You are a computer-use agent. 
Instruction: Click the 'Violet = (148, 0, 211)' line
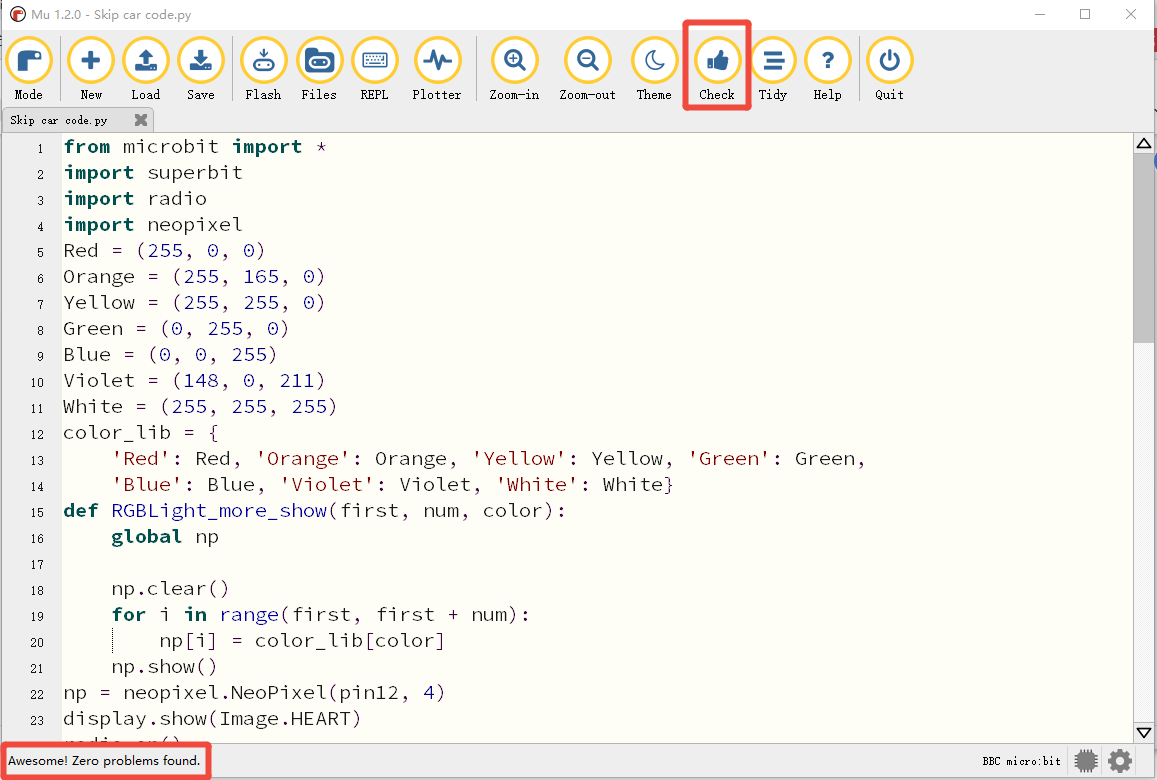click(x=194, y=381)
